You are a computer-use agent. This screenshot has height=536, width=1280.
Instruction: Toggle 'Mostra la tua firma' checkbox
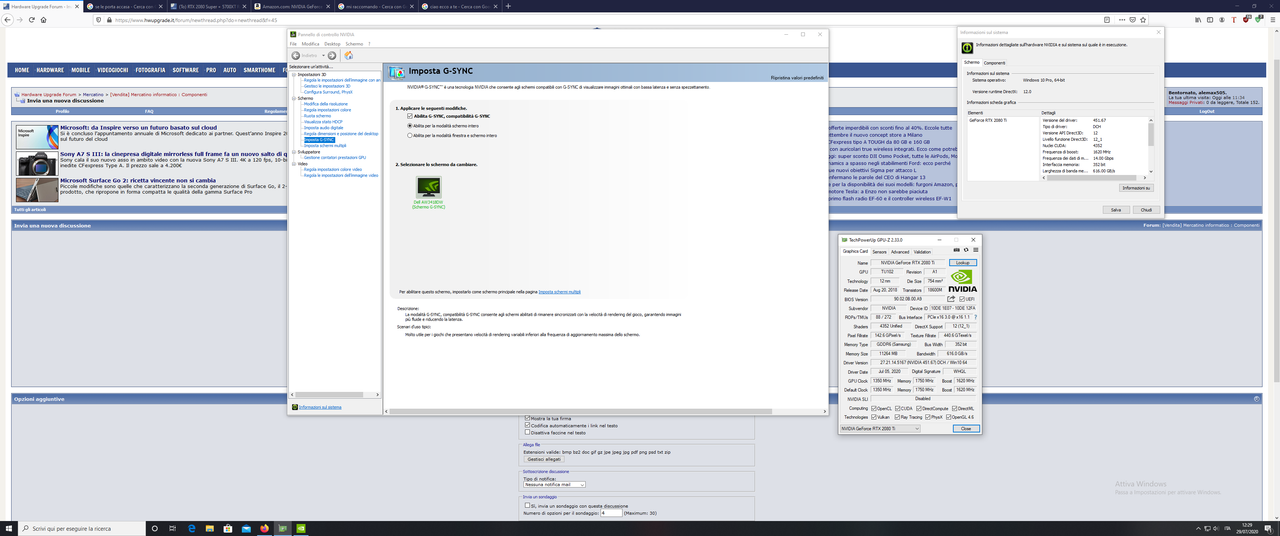pyautogui.click(x=528, y=418)
